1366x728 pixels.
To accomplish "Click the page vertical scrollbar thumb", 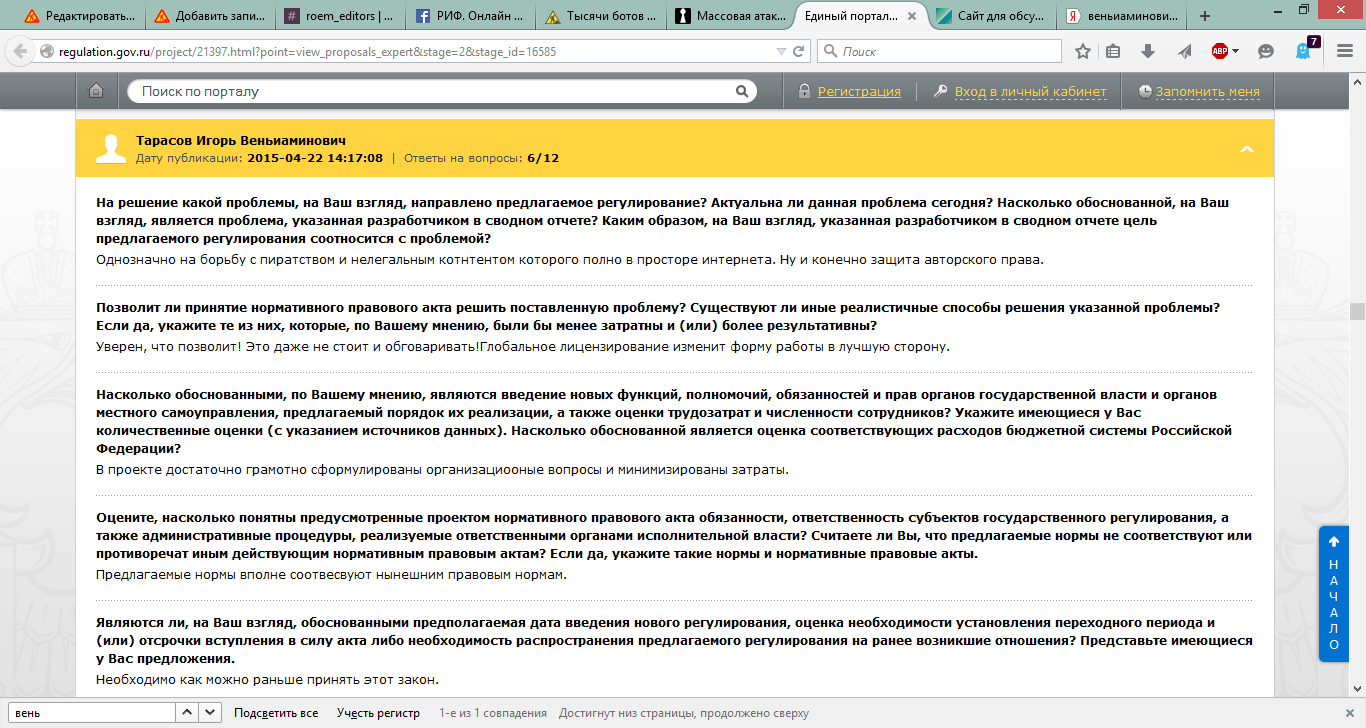I will 1357,311.
